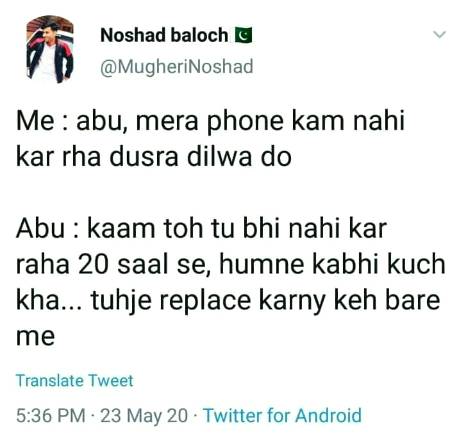
Task: Click the final word 'me' of the tweet
Action: coord(35,337)
